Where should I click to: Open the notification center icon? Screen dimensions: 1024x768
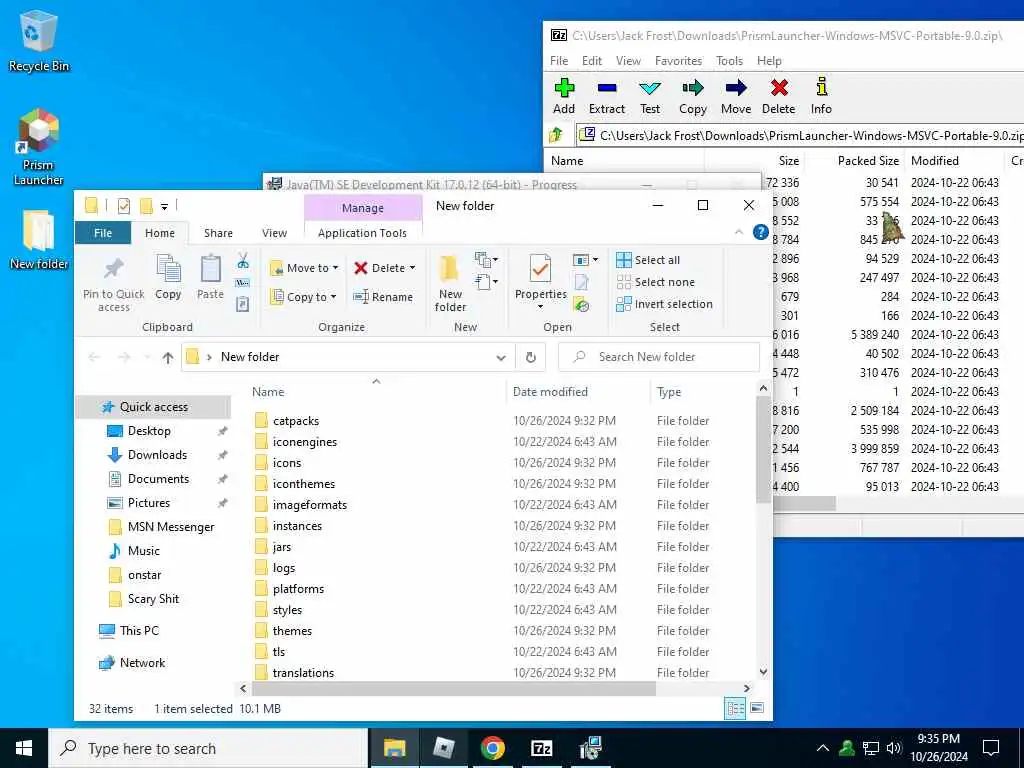pyautogui.click(x=991, y=748)
